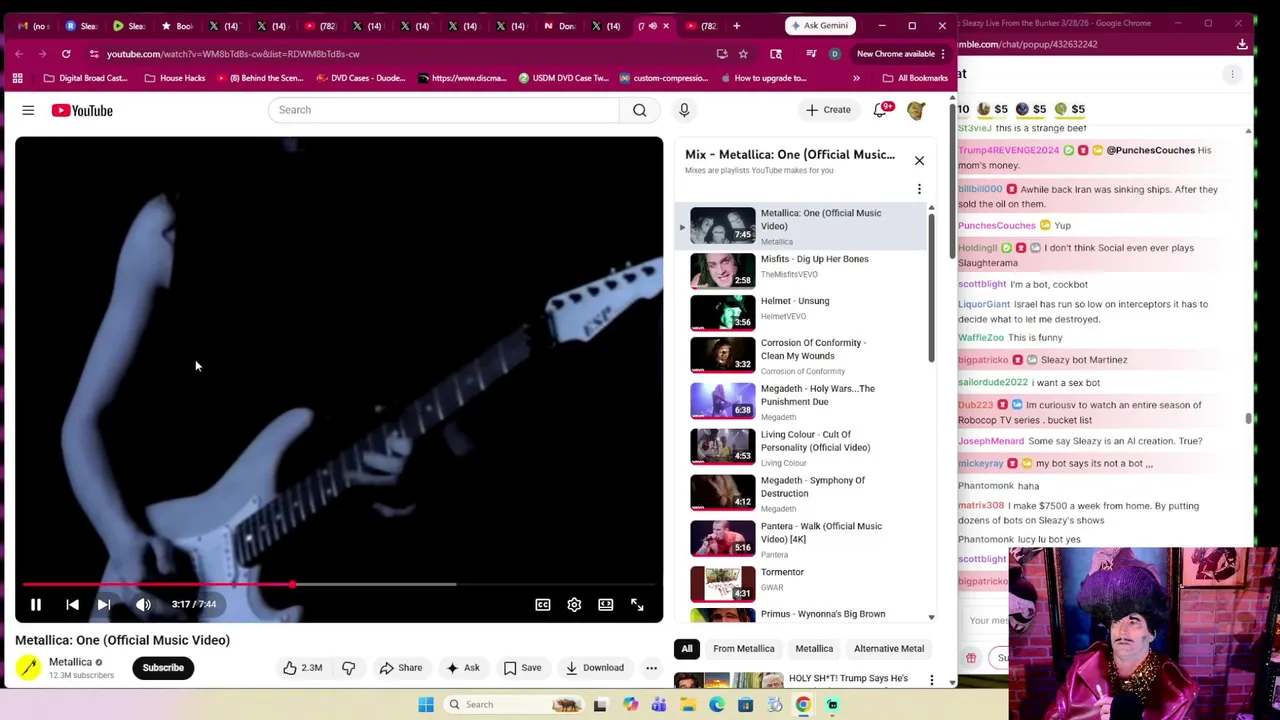
Task: Switch to the Gmail tab
Action: [x=32, y=26]
